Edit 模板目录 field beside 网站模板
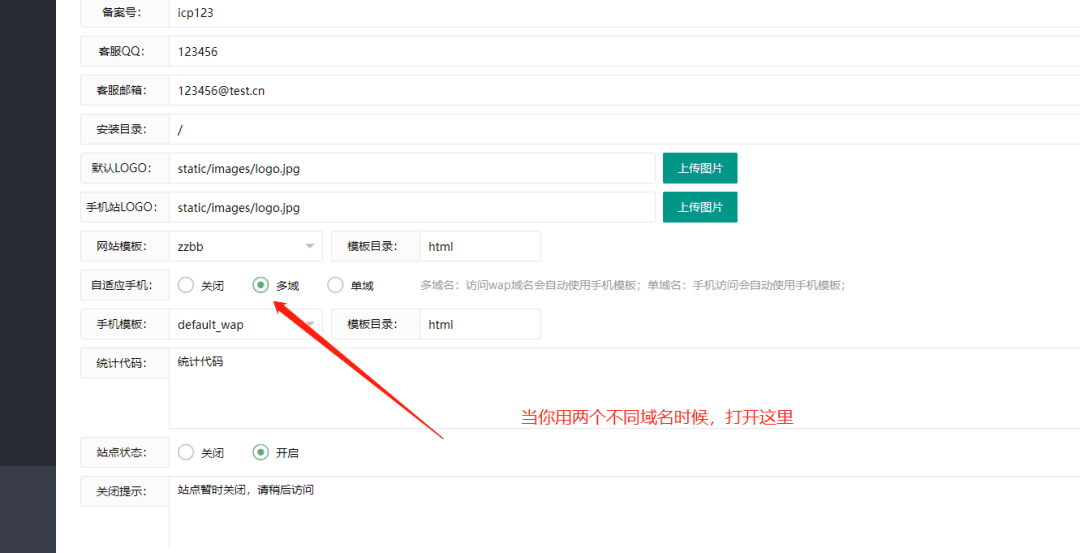 (x=480, y=246)
